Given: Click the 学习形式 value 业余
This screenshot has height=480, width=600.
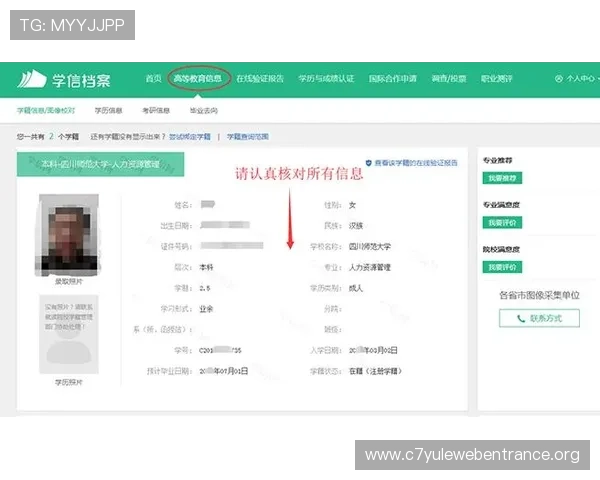Looking at the screenshot, I should click(x=206, y=309).
